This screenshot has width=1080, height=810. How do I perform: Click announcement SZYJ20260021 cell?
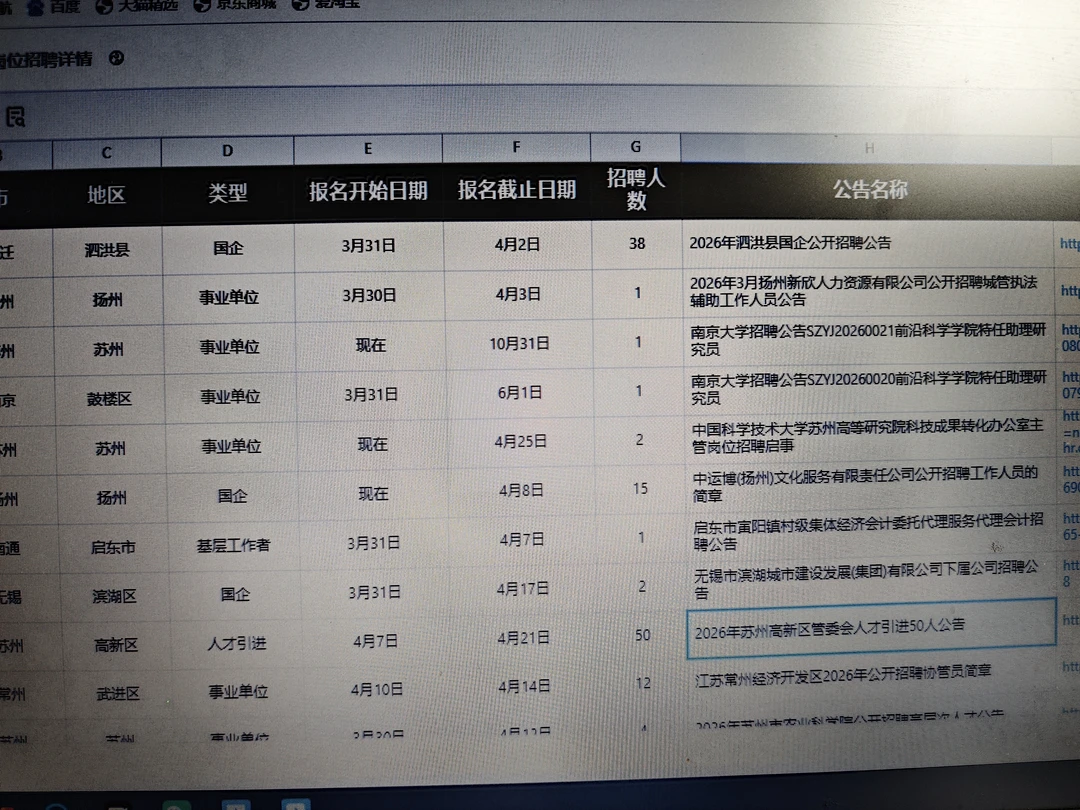(x=869, y=341)
